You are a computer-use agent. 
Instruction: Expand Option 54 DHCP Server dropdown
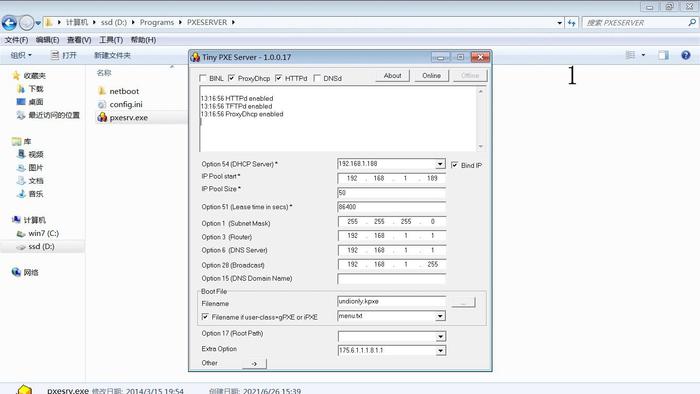click(x=440, y=164)
